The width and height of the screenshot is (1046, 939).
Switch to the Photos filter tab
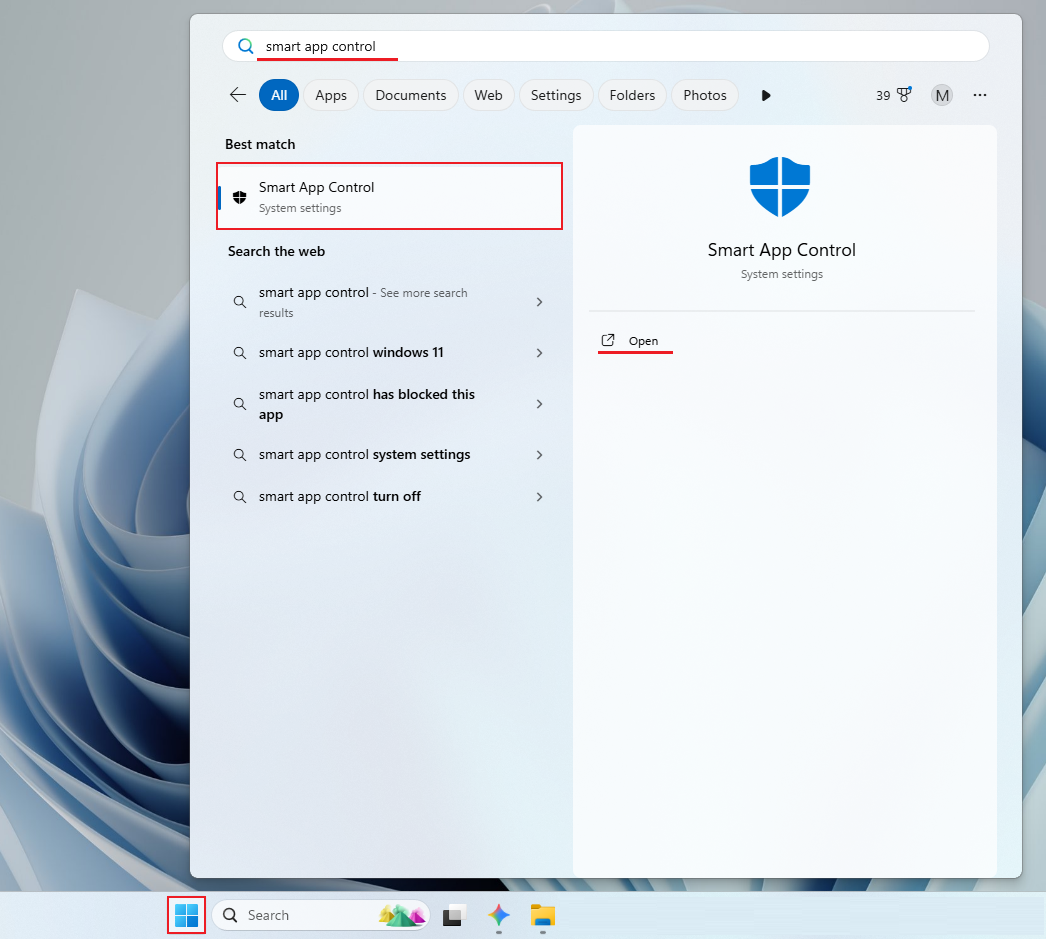coord(704,95)
